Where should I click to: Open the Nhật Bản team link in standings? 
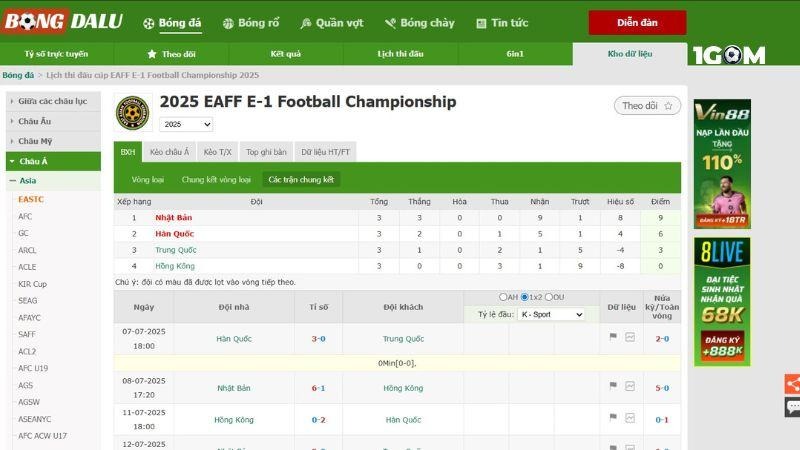click(x=174, y=217)
